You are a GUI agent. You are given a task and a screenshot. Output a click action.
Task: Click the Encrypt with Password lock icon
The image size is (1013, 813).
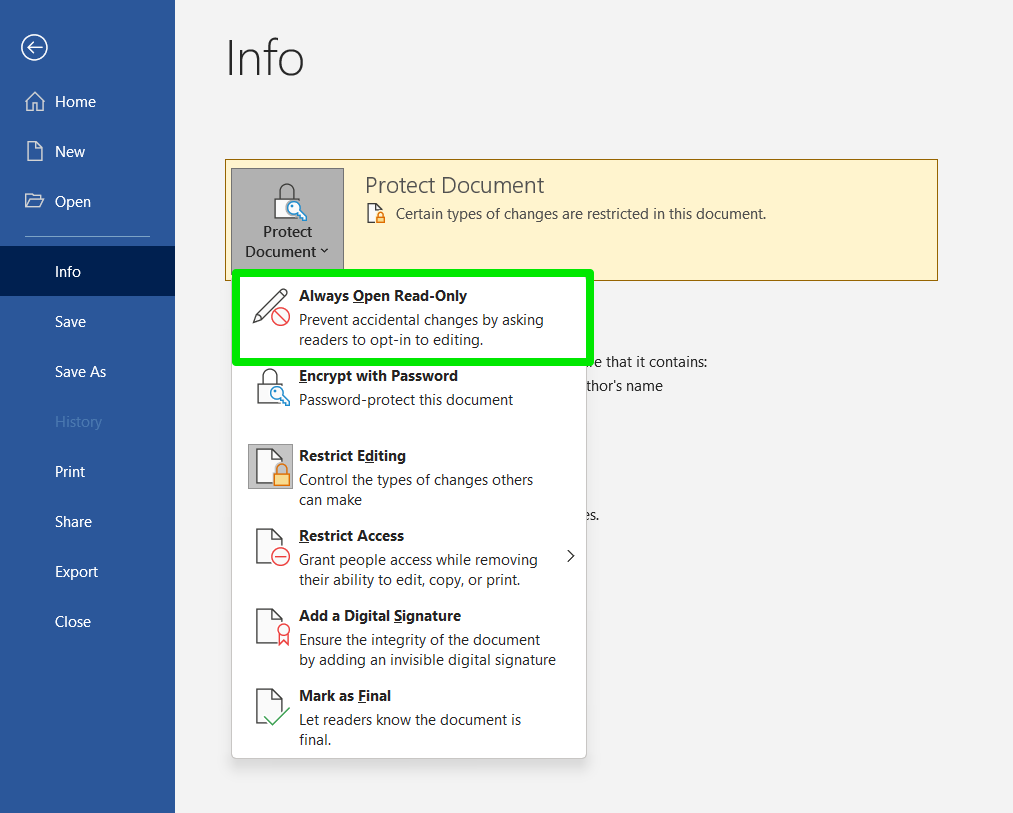pyautogui.click(x=273, y=387)
